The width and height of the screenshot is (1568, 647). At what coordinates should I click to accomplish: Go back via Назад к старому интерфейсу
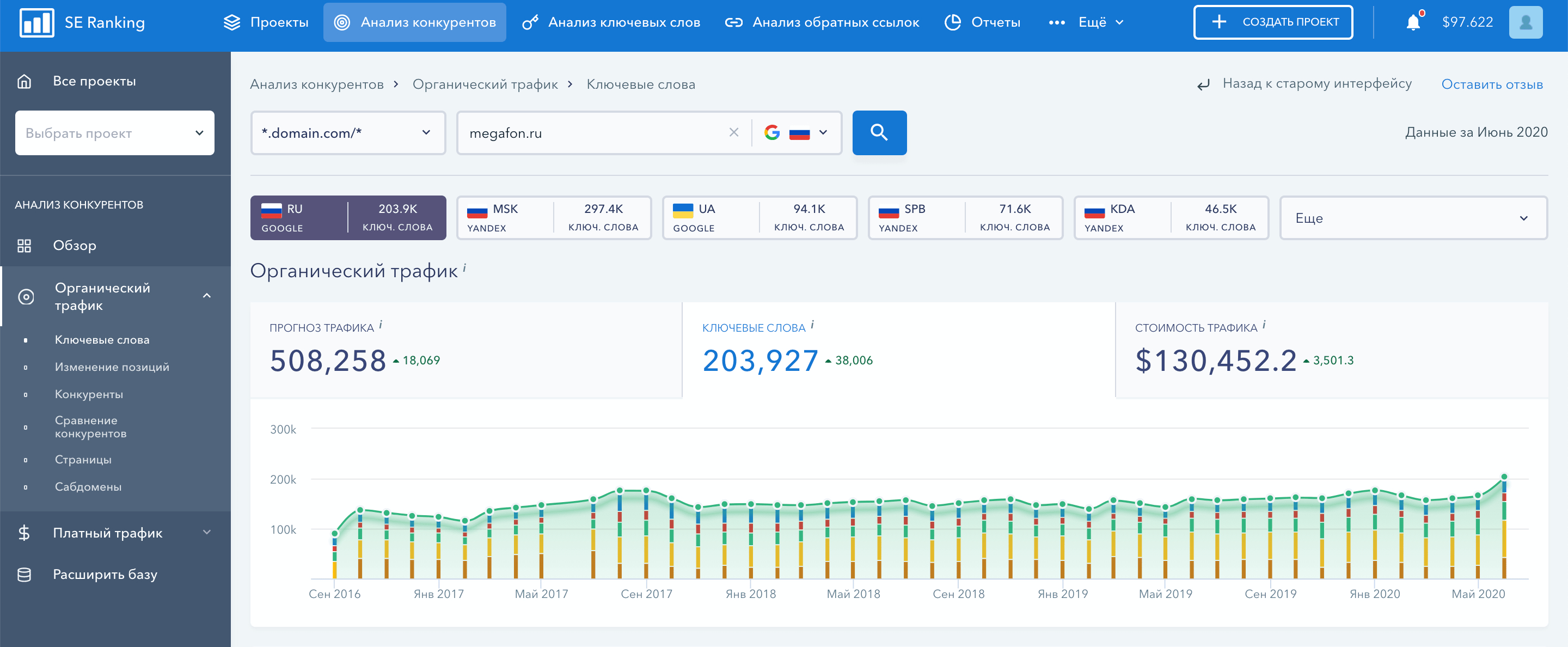(x=1316, y=84)
